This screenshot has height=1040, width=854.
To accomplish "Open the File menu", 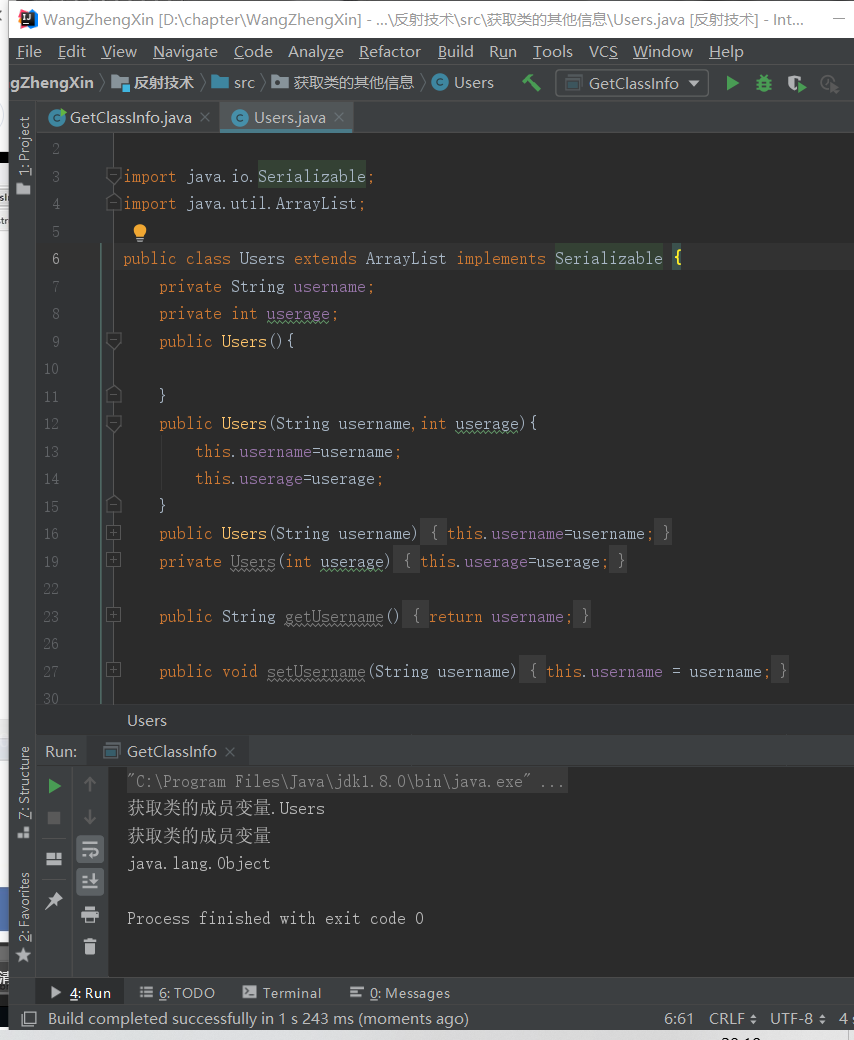I will [29, 52].
